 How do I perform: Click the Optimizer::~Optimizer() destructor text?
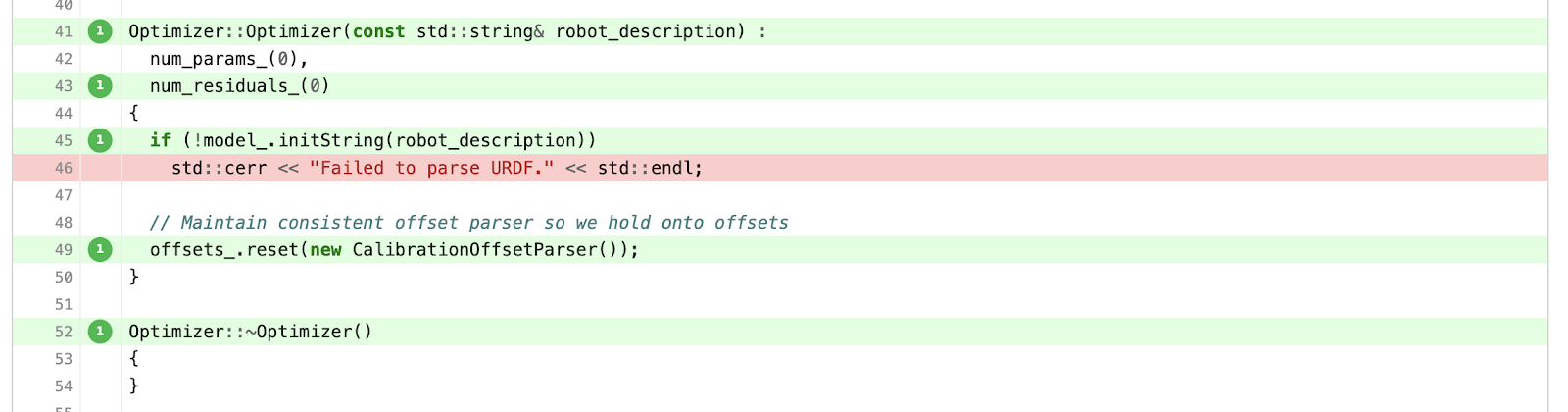pyautogui.click(x=251, y=332)
